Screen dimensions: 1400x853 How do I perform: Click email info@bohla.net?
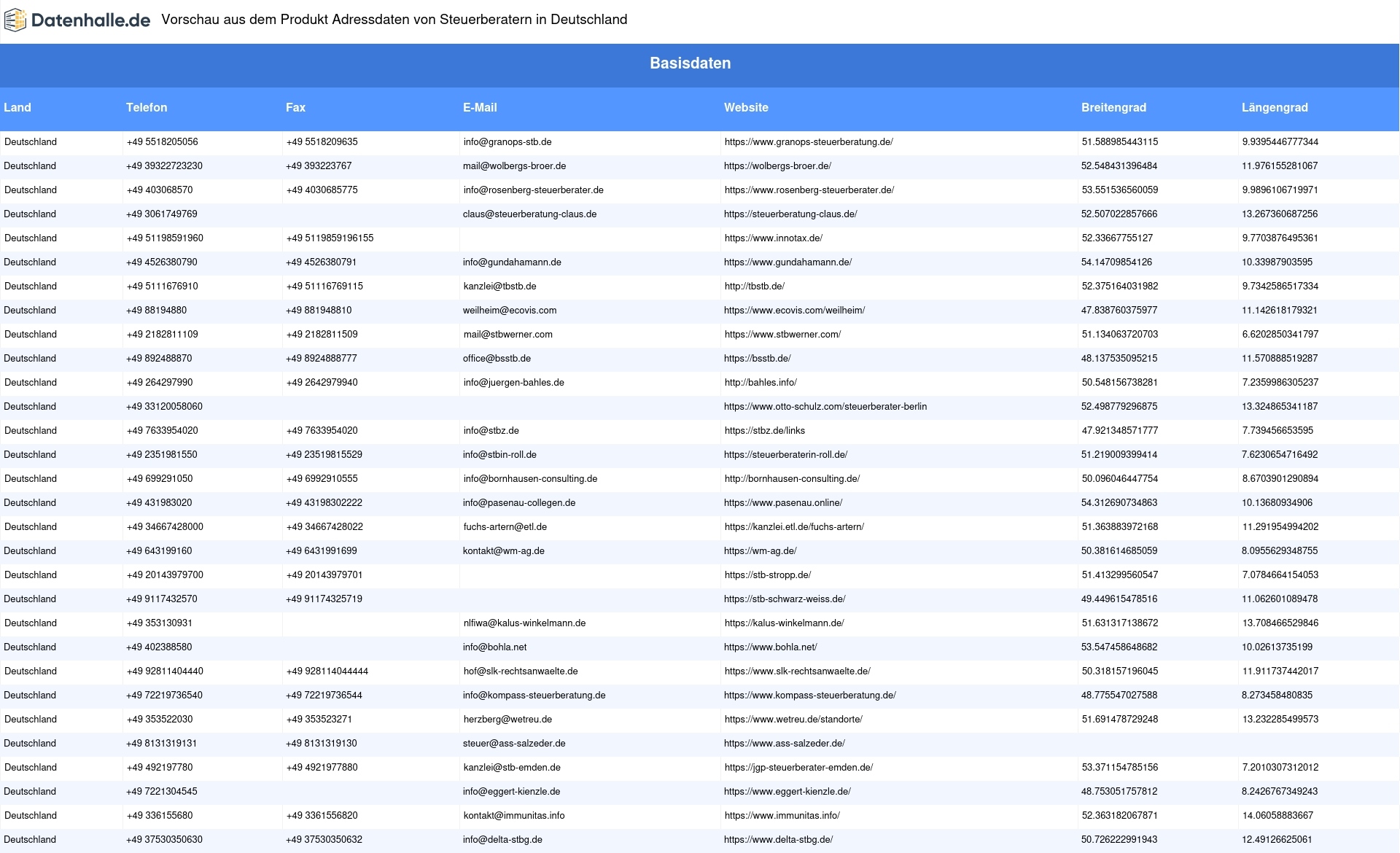(494, 647)
